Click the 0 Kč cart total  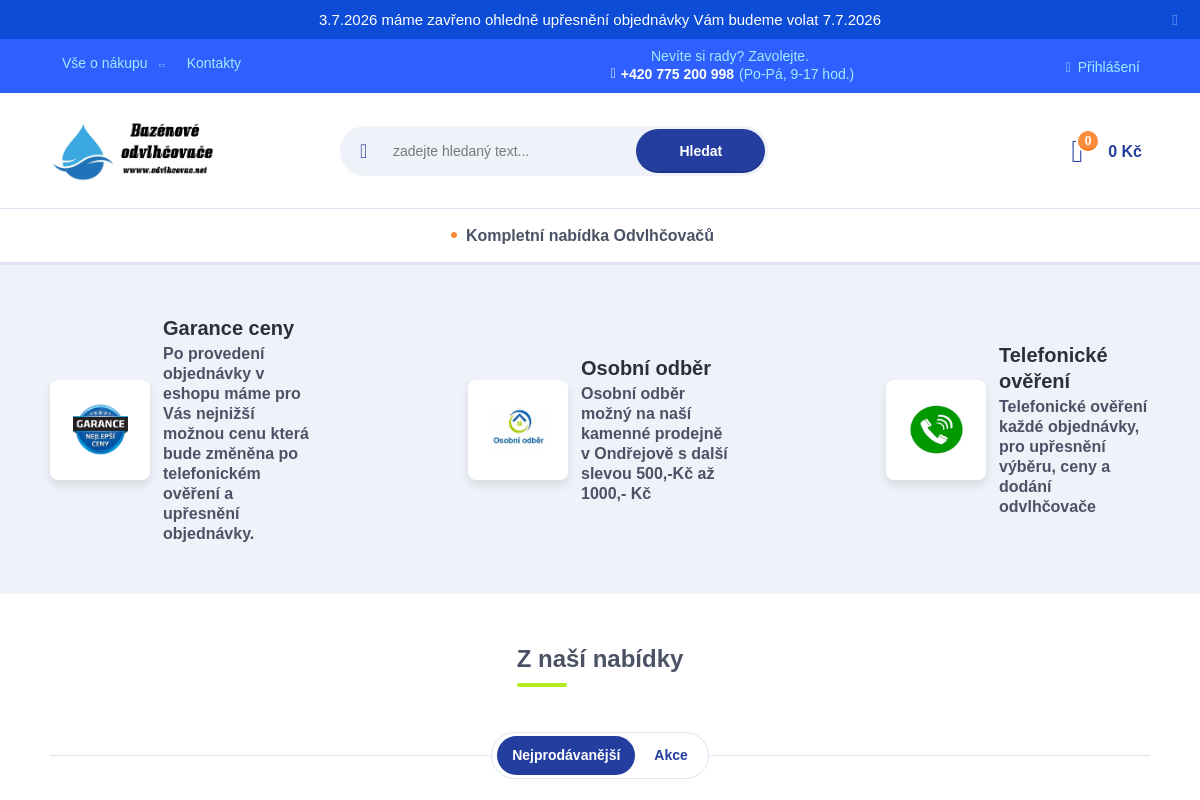pos(1125,152)
